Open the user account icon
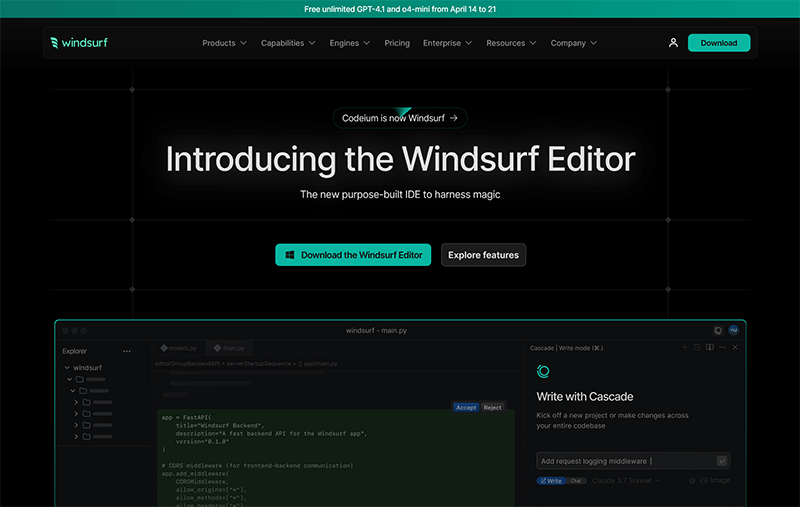Screen dimensions: 800x507 (673, 43)
